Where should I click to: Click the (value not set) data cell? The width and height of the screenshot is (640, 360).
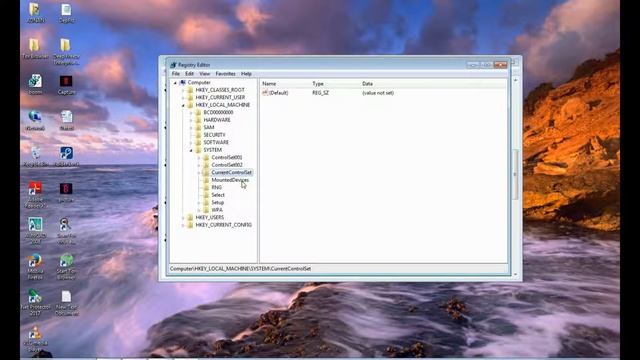378,93
